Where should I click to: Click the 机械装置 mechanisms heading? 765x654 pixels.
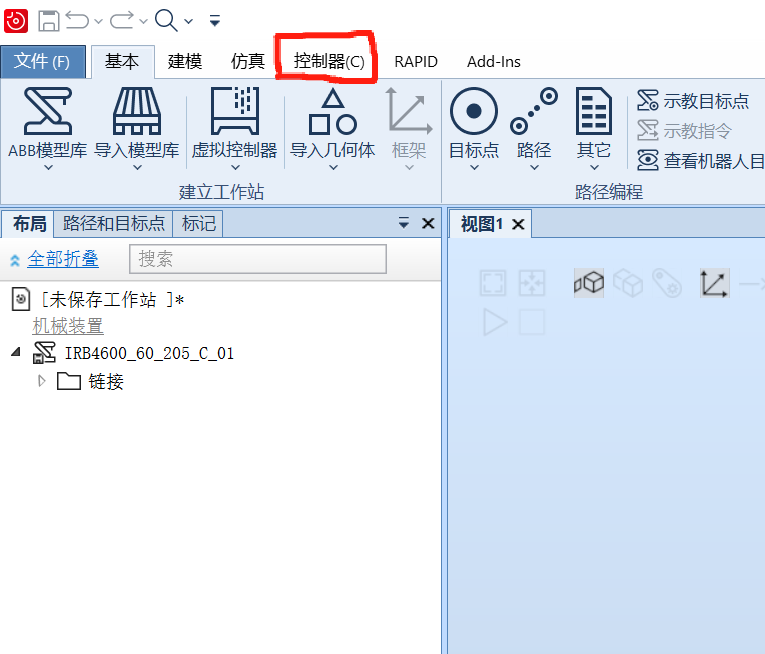pos(68,326)
